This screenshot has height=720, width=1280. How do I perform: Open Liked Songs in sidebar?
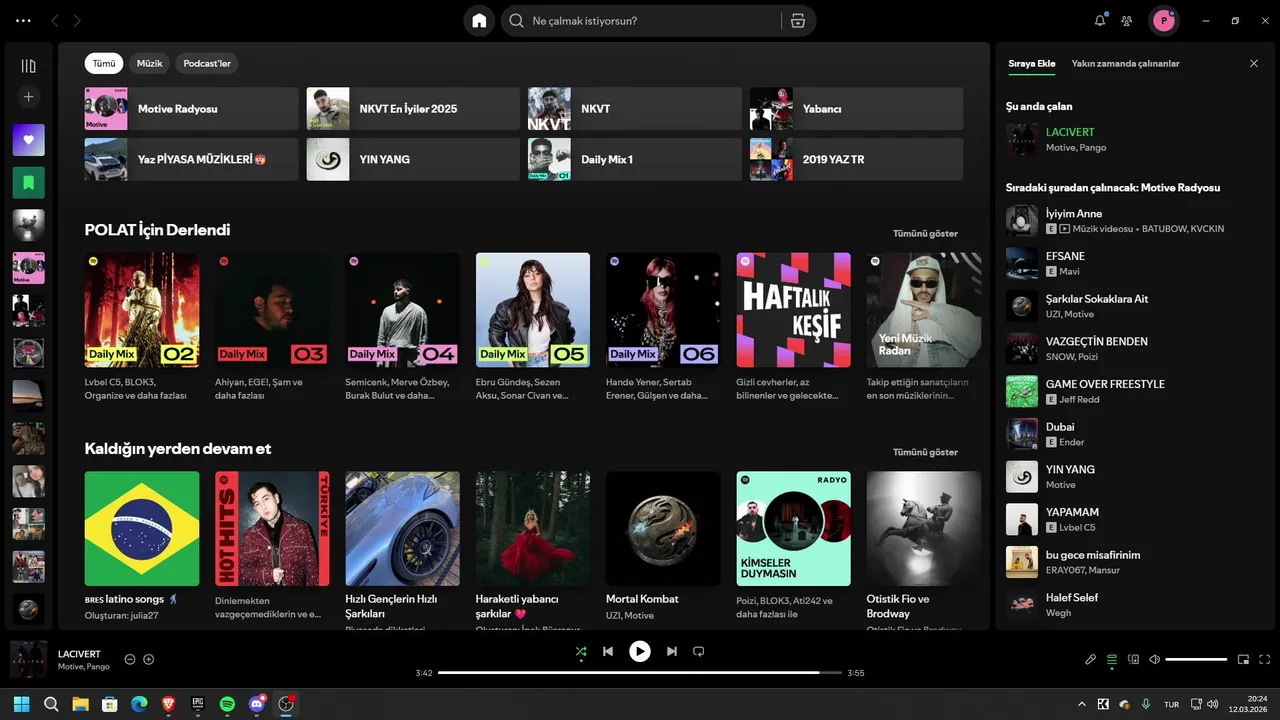pos(28,140)
